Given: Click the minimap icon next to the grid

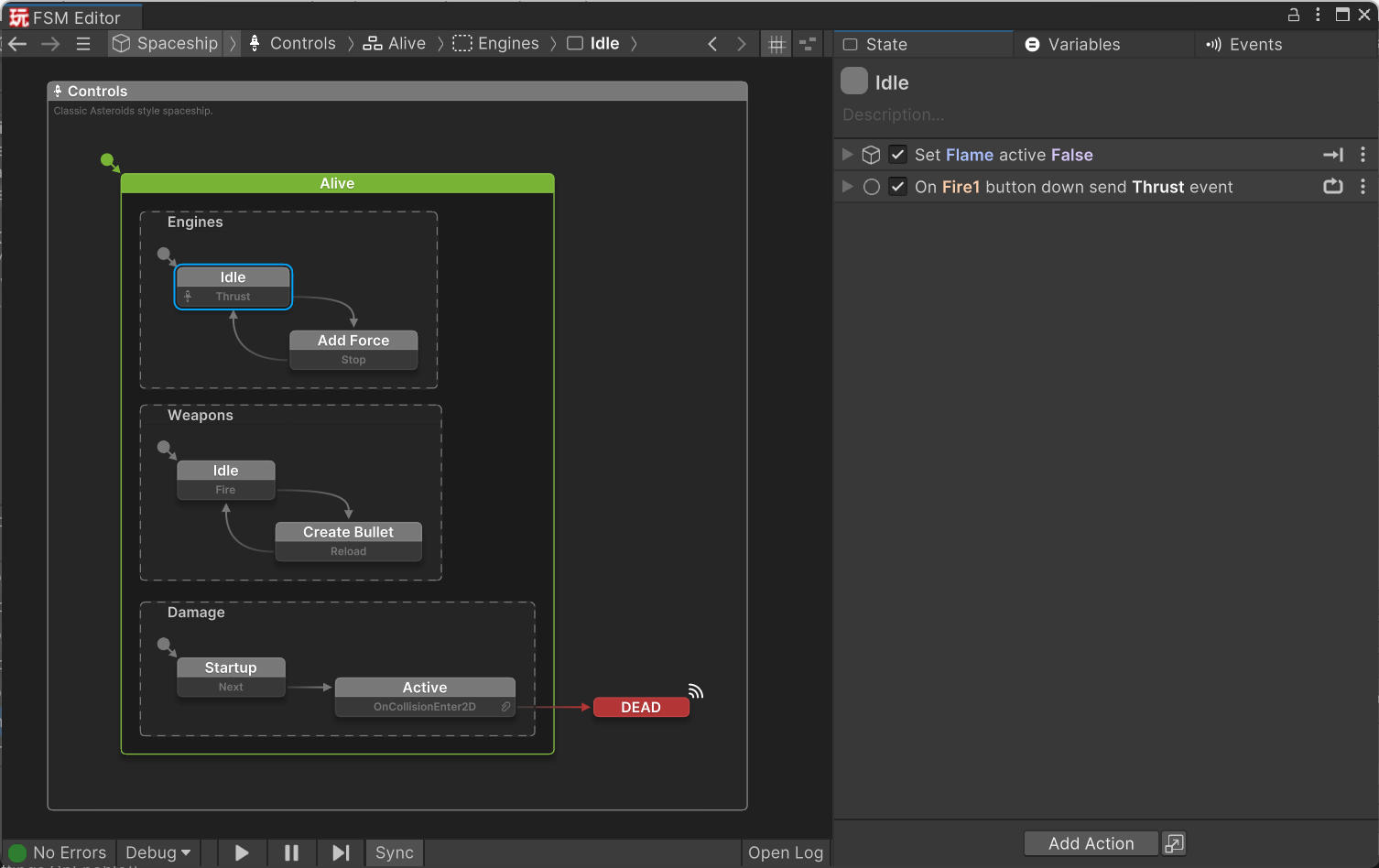Looking at the screenshot, I should pyautogui.click(x=807, y=44).
